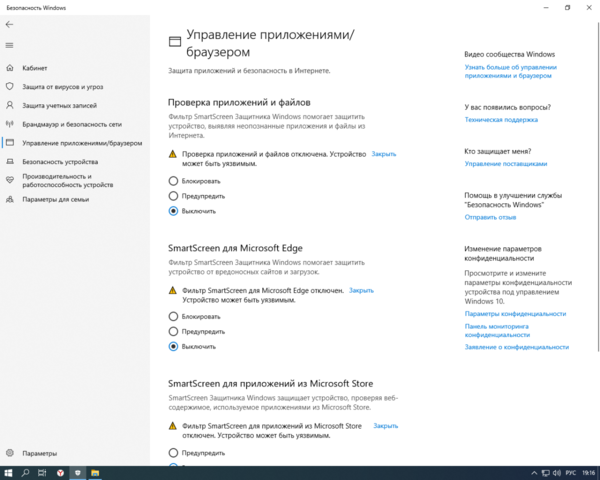600x480 pixels.
Task: Click the network icon in system tray
Action: tap(546, 473)
